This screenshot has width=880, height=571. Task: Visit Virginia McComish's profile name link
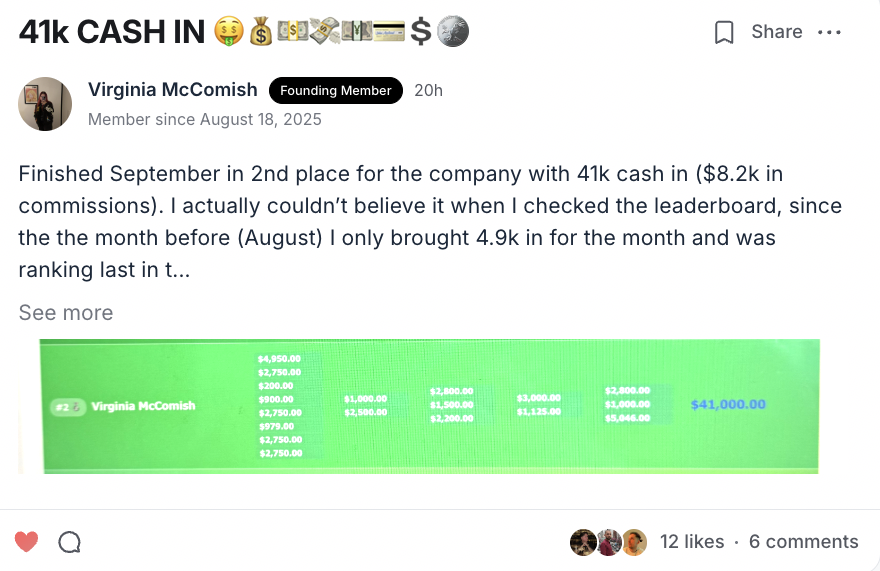[173, 90]
